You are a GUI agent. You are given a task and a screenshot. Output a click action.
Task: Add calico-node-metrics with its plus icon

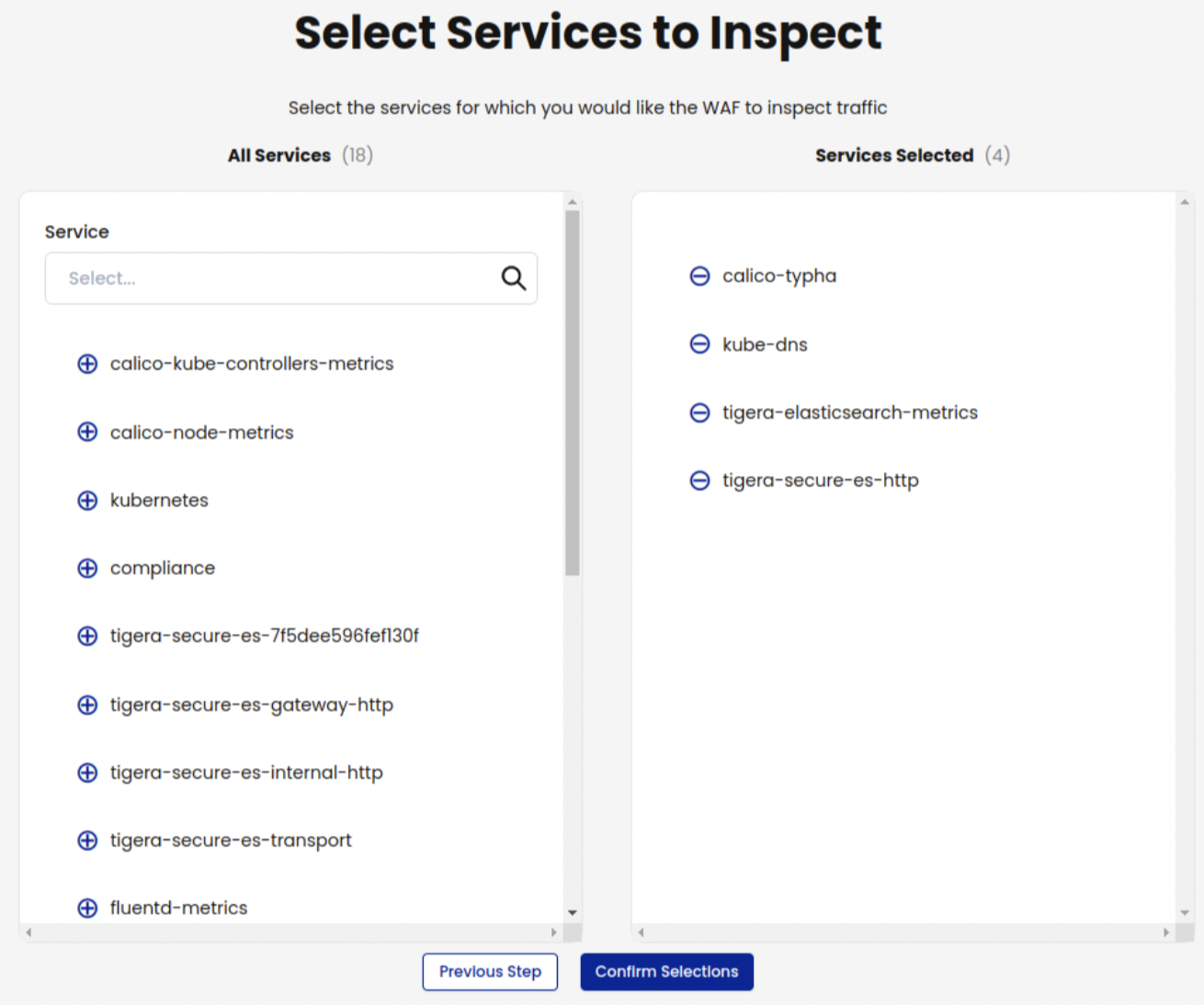coord(87,432)
